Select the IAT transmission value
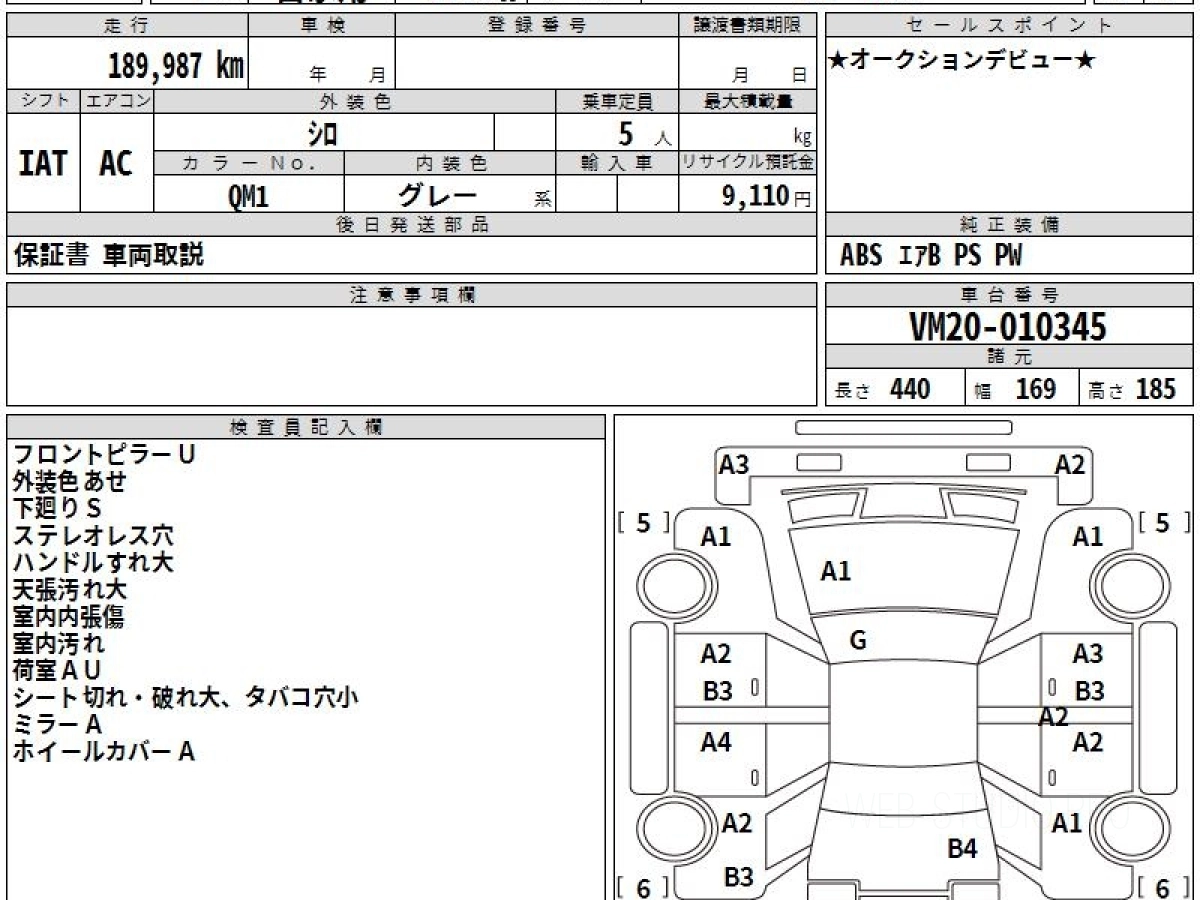Image resolution: width=1200 pixels, height=900 pixels. pos(43,163)
